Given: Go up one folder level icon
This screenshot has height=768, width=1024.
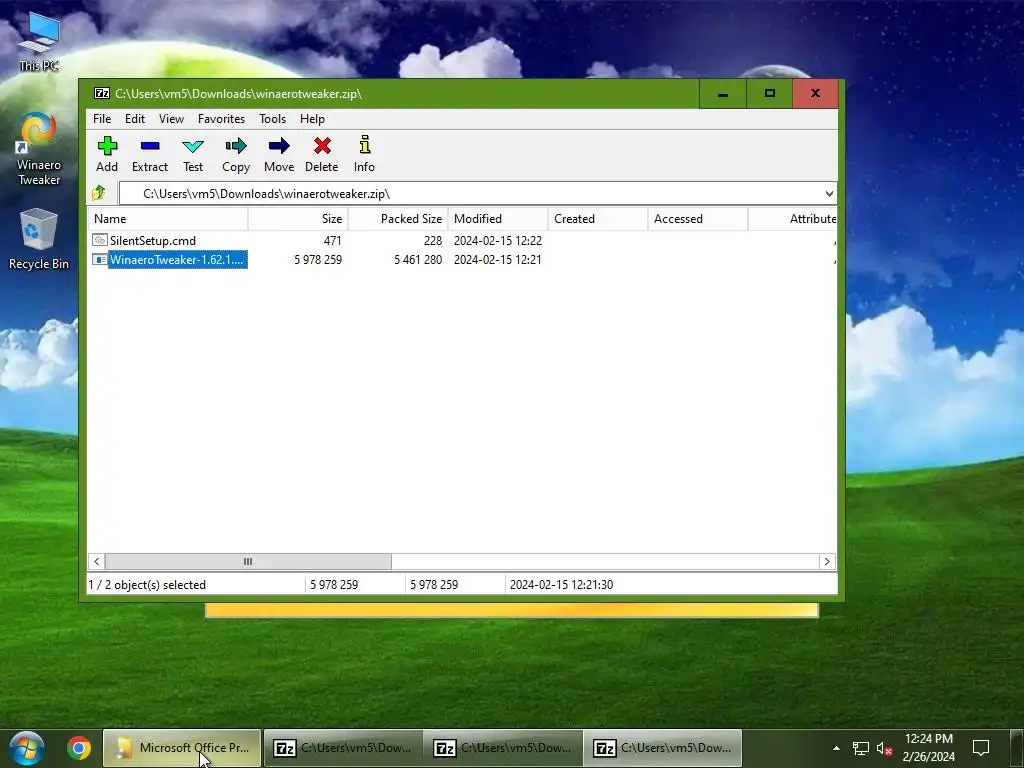Looking at the screenshot, I should click(99, 193).
